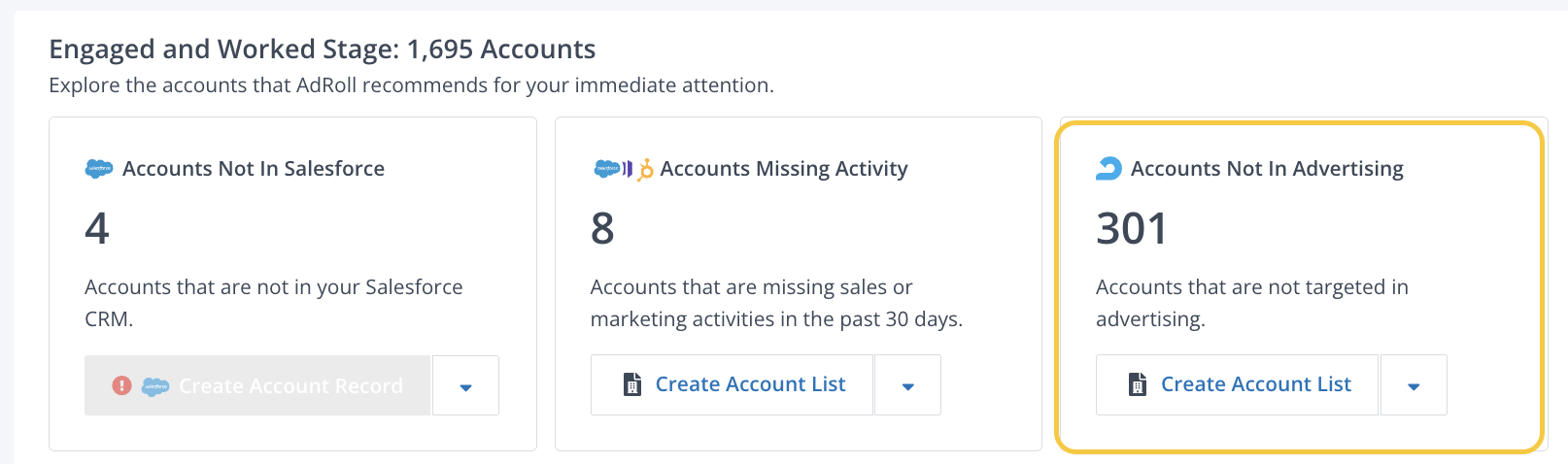This screenshot has width=1568, height=464.
Task: Expand dropdown arrow next to Create Account Record
Action: click(465, 386)
